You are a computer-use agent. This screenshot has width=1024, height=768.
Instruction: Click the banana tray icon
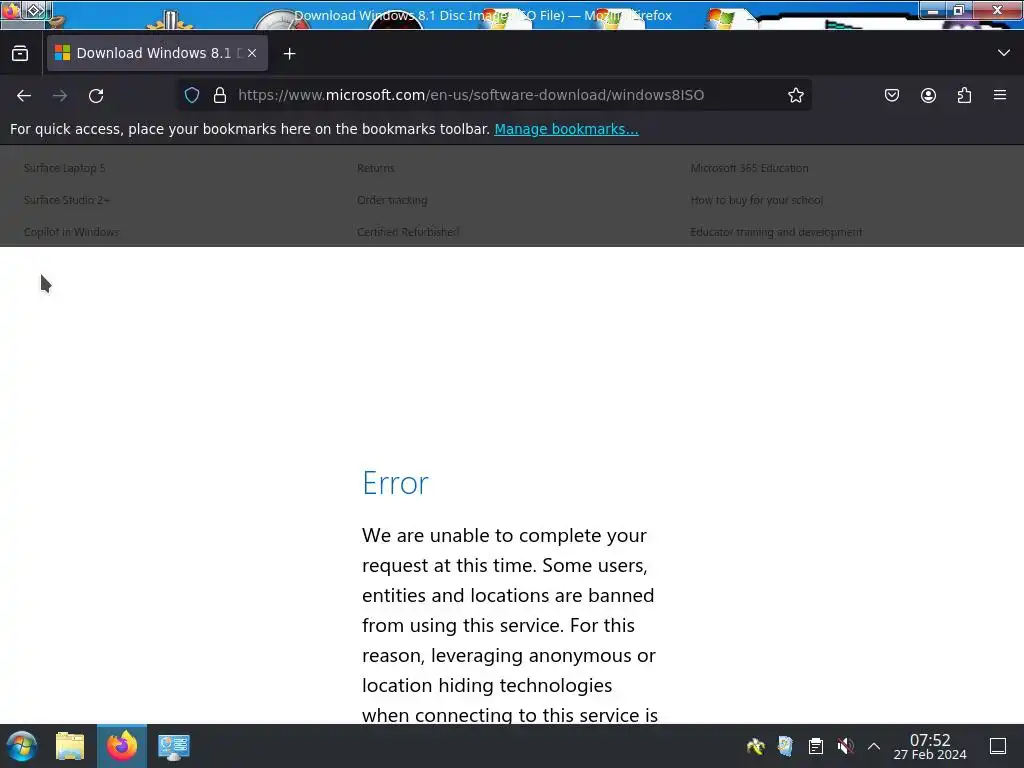[x=756, y=746]
